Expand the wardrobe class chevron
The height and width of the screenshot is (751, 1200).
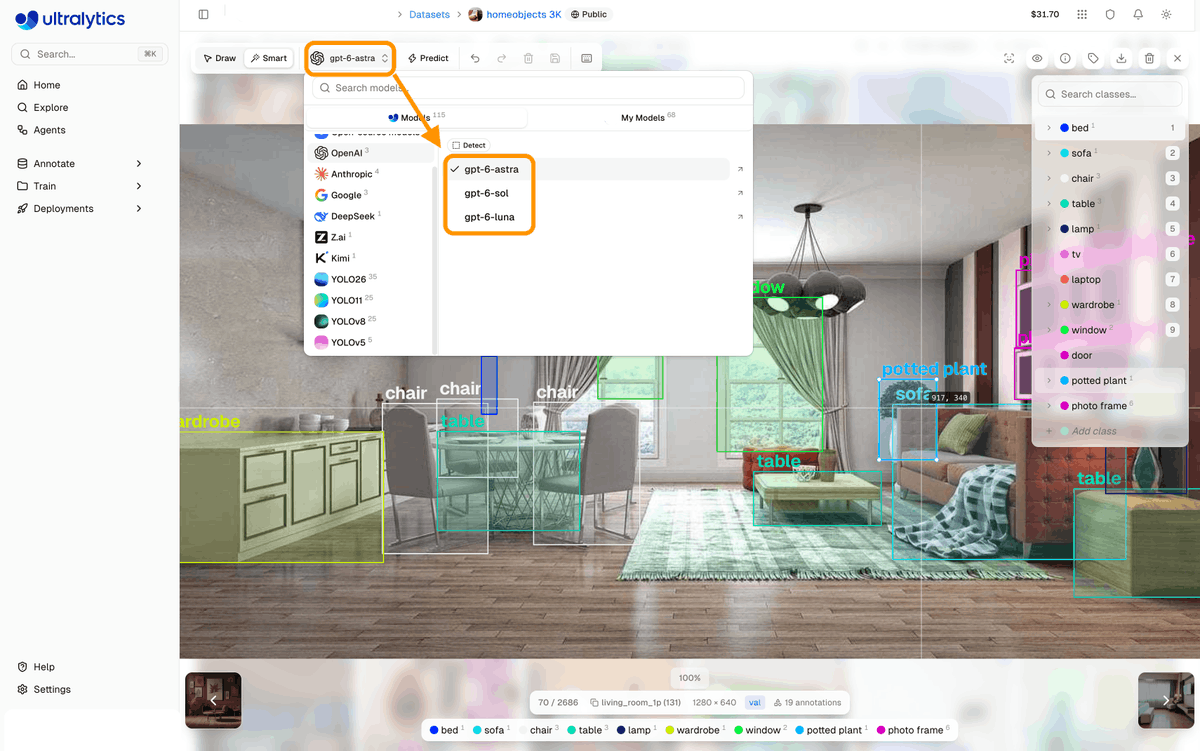[1049, 304]
